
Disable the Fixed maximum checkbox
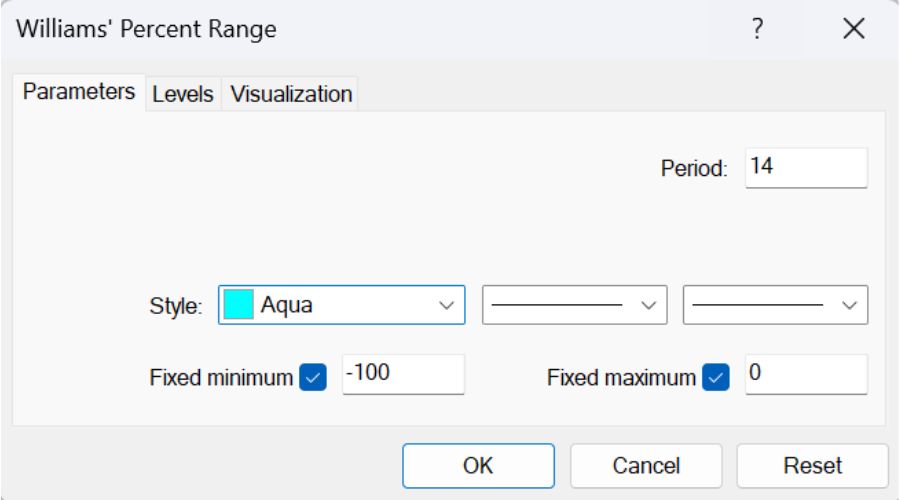click(x=715, y=378)
